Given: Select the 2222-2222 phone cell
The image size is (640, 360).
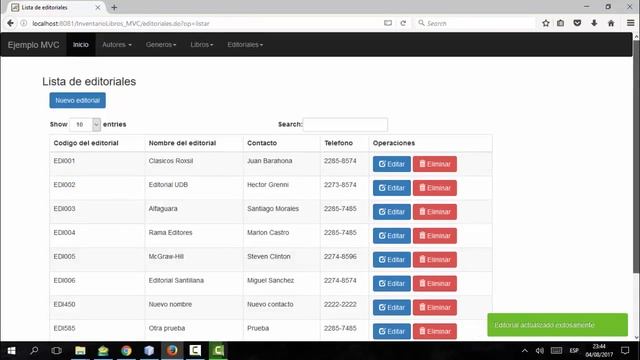Looking at the screenshot, I should point(344,307).
